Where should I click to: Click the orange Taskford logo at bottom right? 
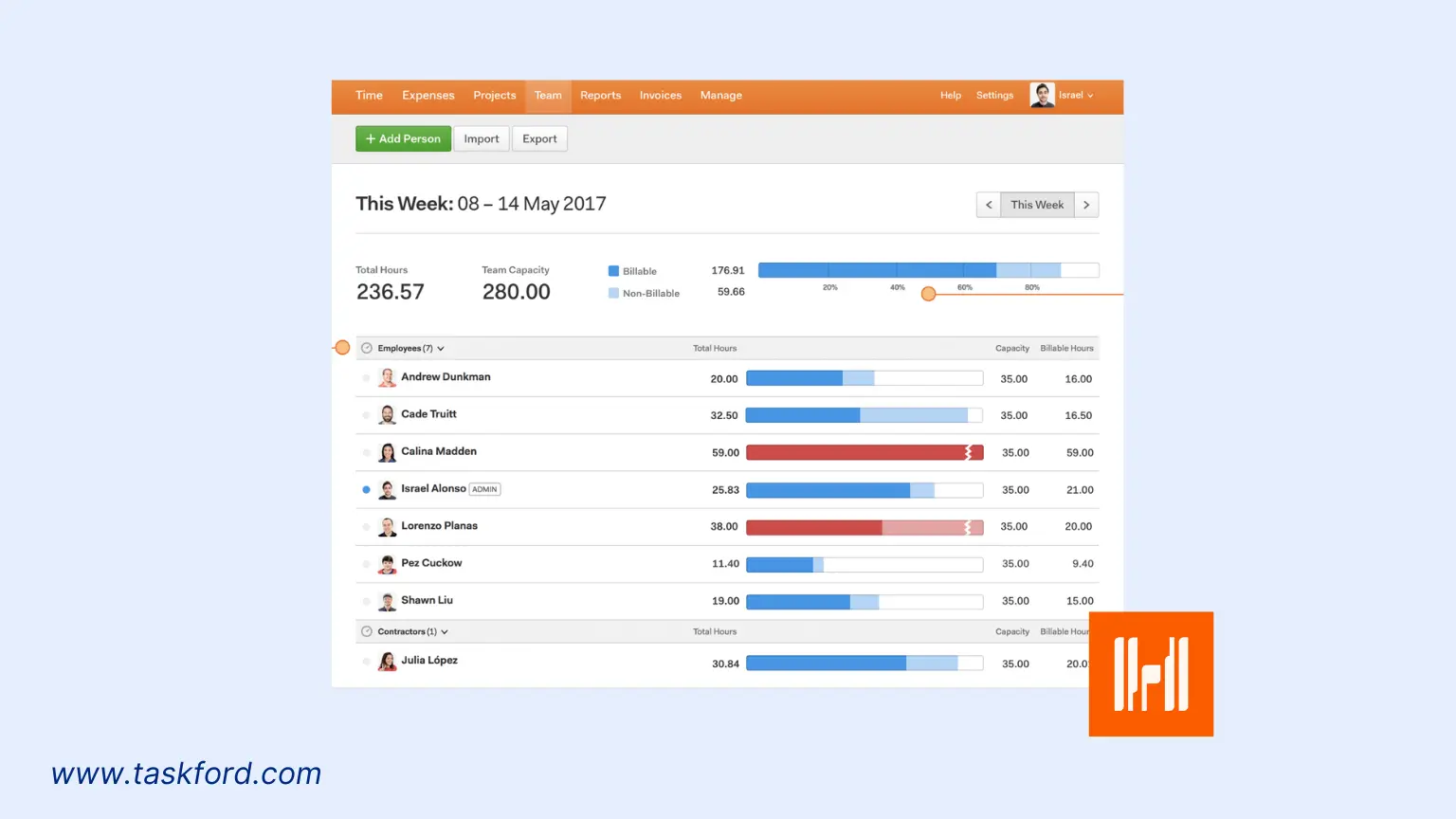pyautogui.click(x=1151, y=674)
